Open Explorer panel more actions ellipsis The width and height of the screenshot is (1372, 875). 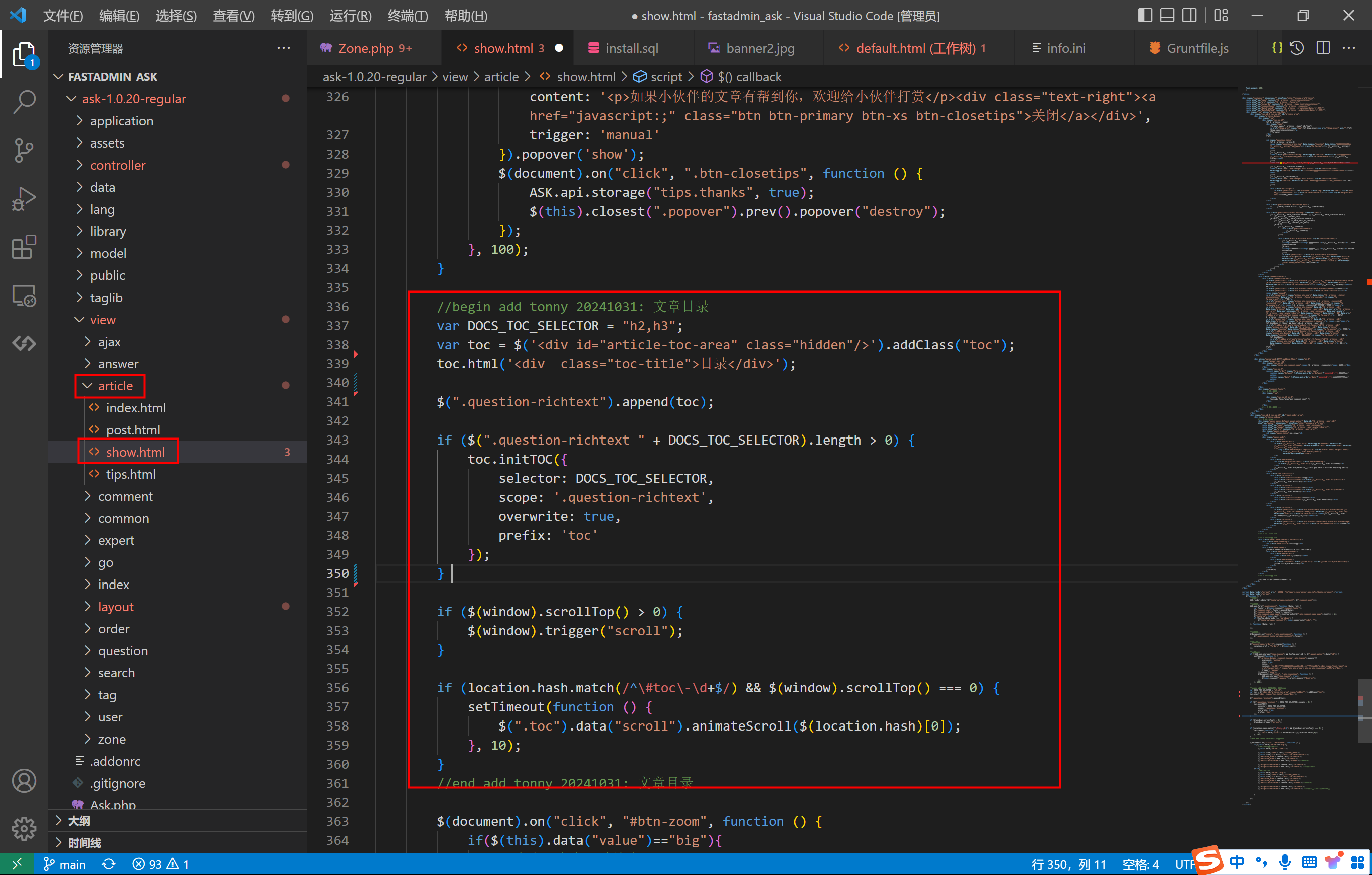tap(284, 48)
